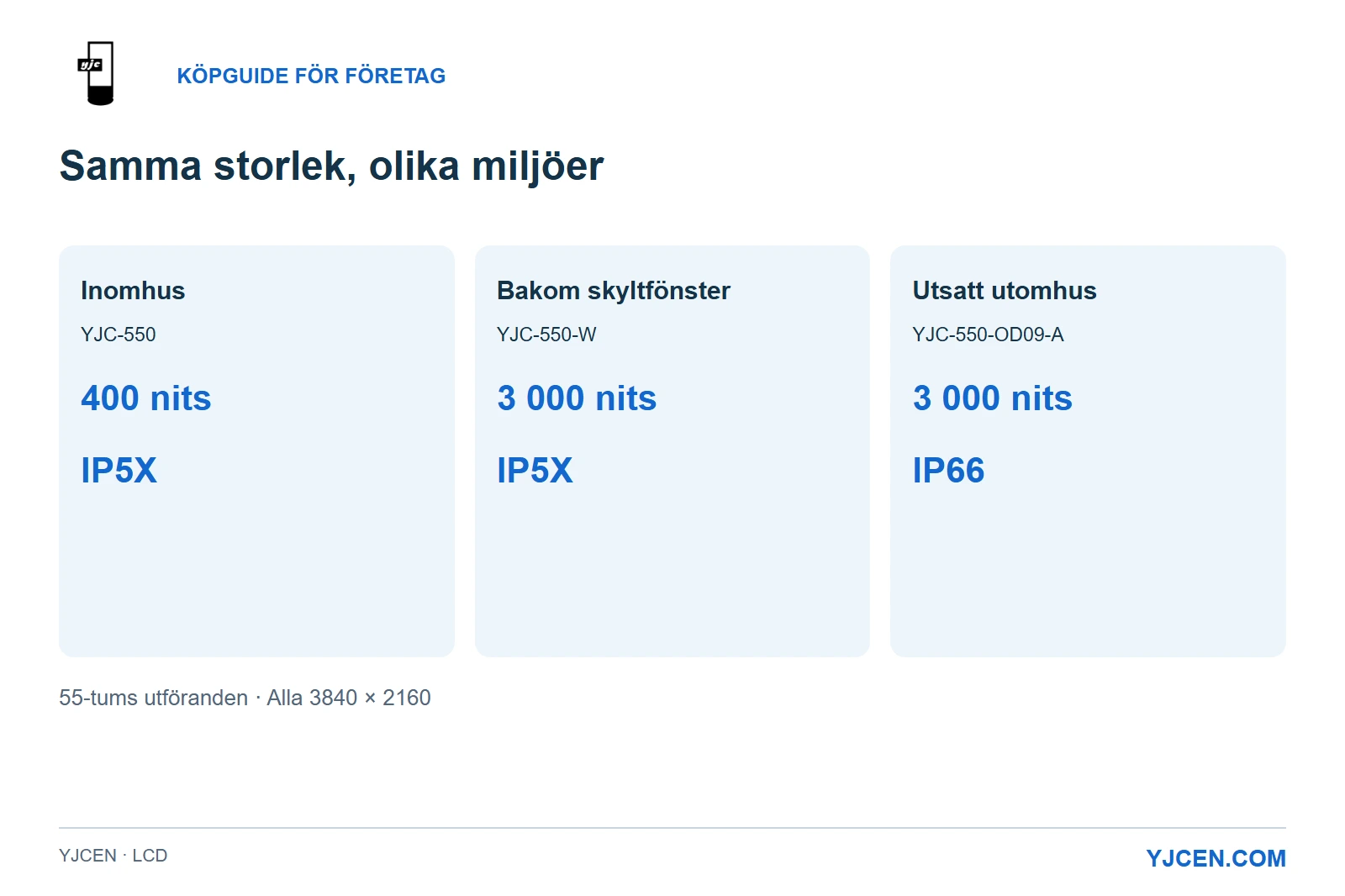Click the IP5X rating in the Inomhus card

click(119, 471)
